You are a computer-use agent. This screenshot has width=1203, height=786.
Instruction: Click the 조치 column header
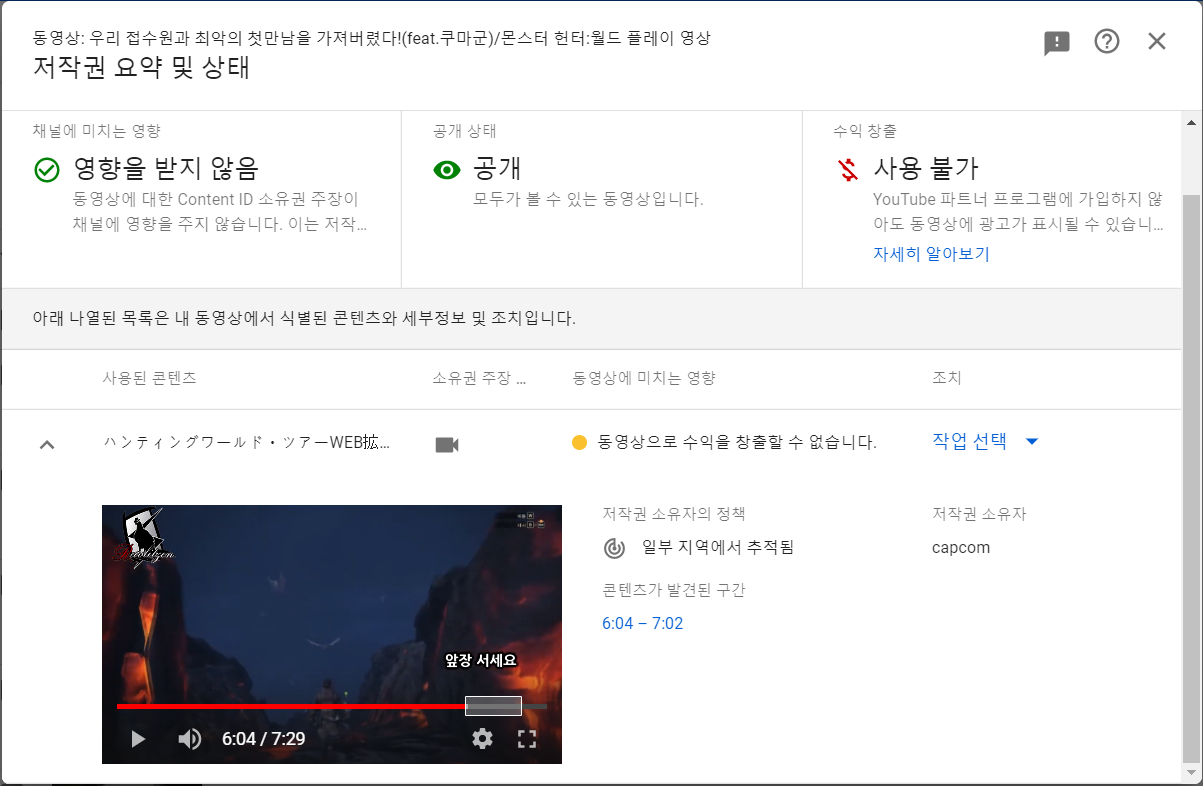[x=947, y=379]
